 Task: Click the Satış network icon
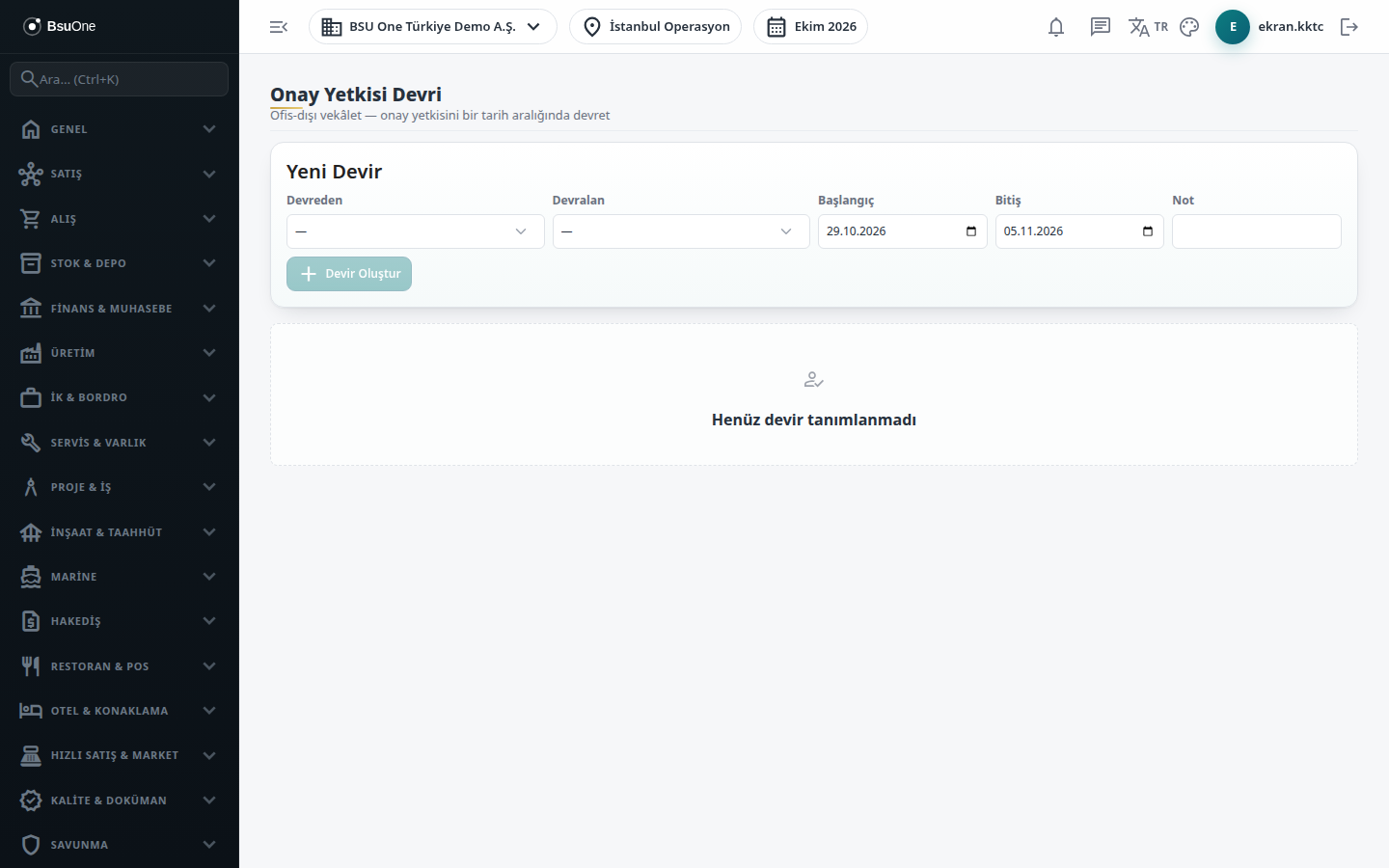[31, 174]
